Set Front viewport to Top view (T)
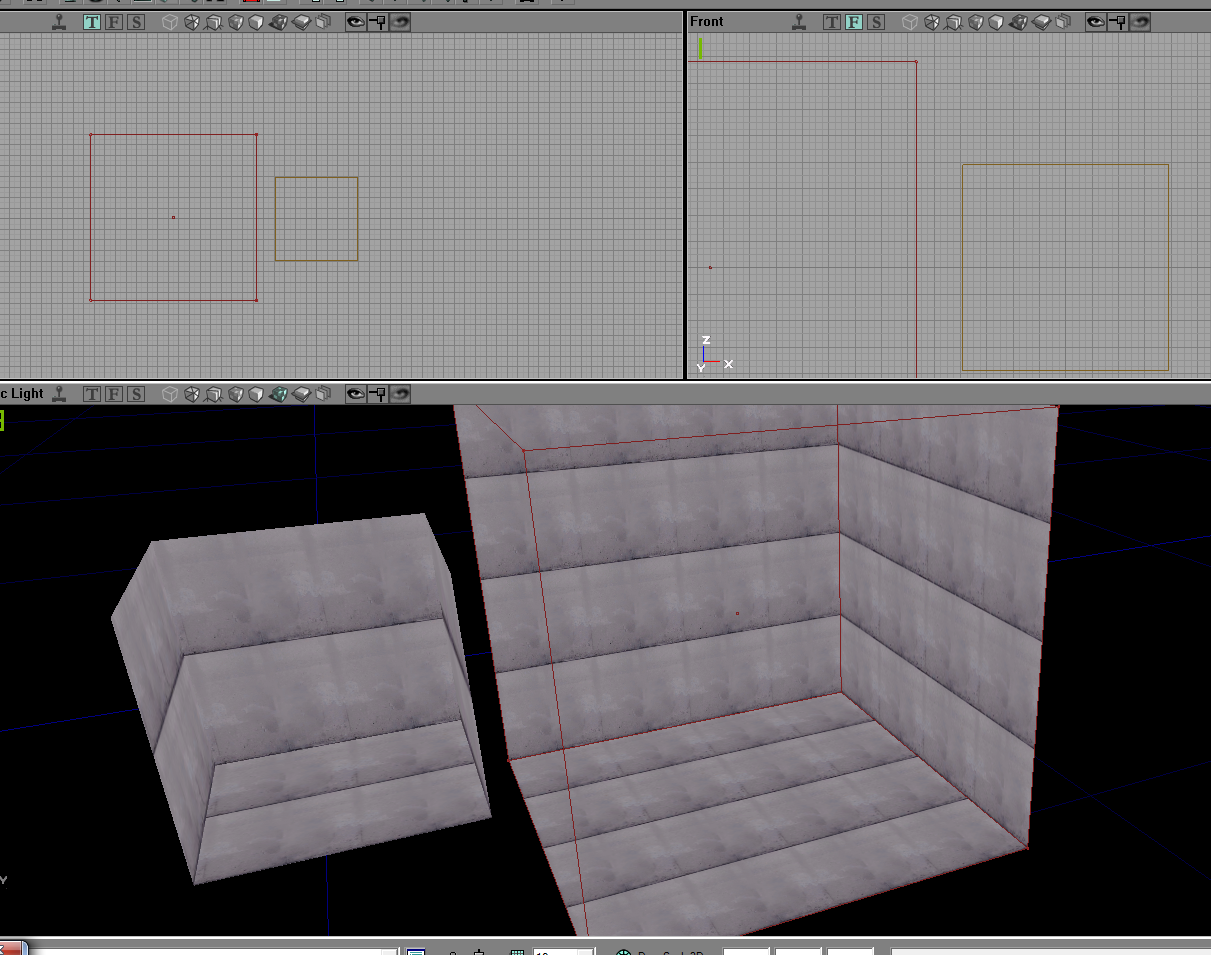The image size is (1211, 955). 832,22
